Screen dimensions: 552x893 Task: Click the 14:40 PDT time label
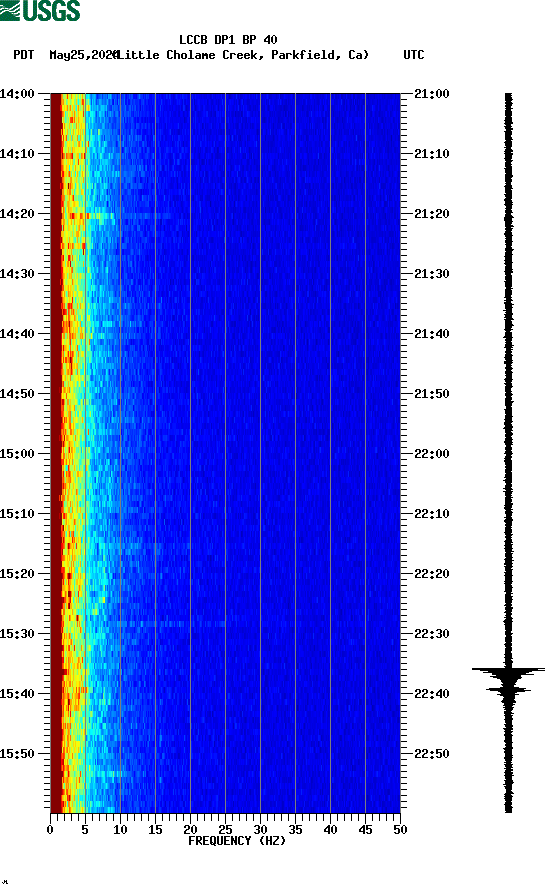(x=17, y=334)
